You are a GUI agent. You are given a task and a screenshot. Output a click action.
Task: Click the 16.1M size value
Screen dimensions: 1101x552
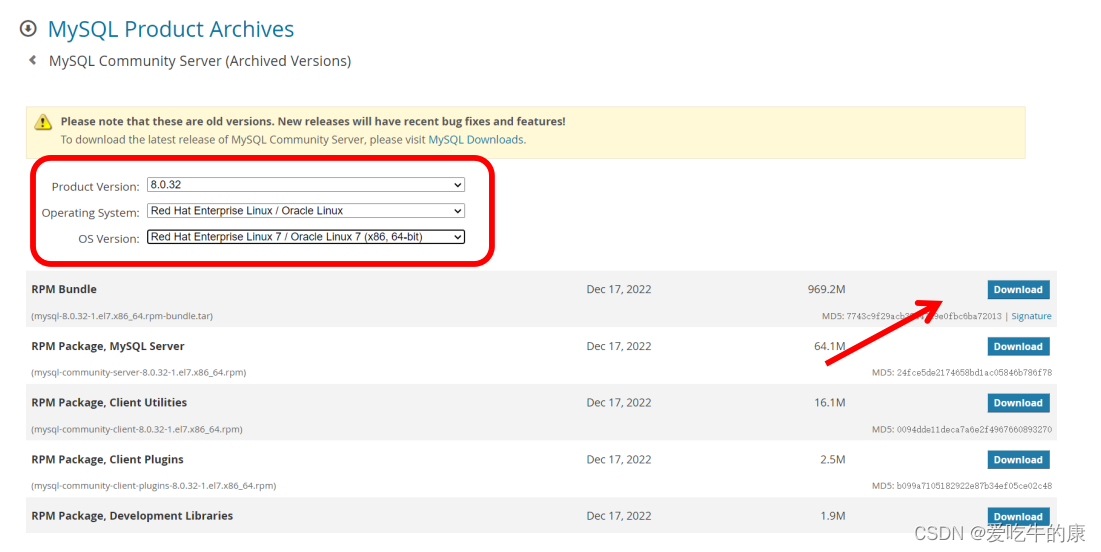tap(829, 402)
